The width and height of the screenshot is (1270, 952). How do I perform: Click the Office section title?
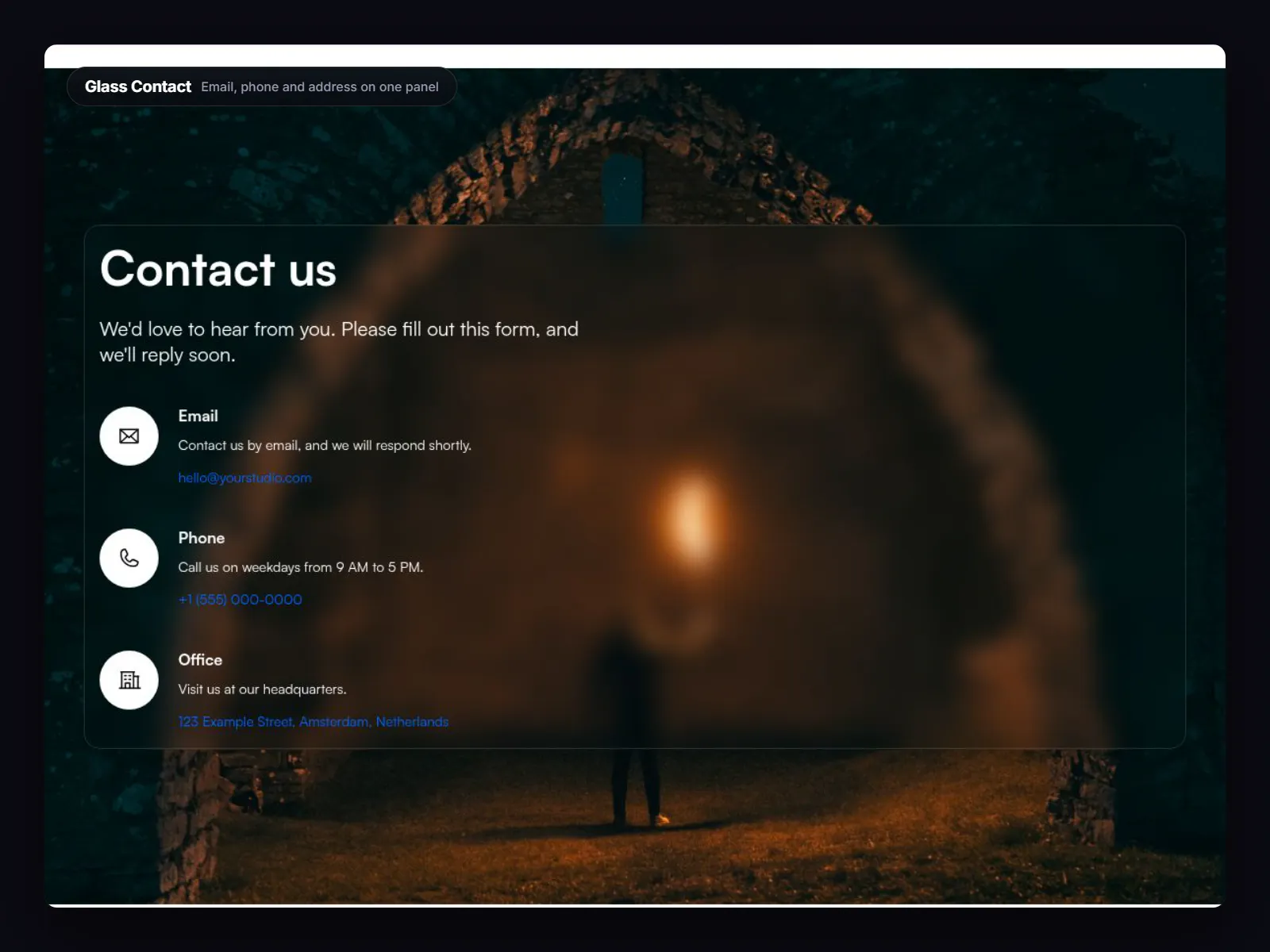pos(200,660)
